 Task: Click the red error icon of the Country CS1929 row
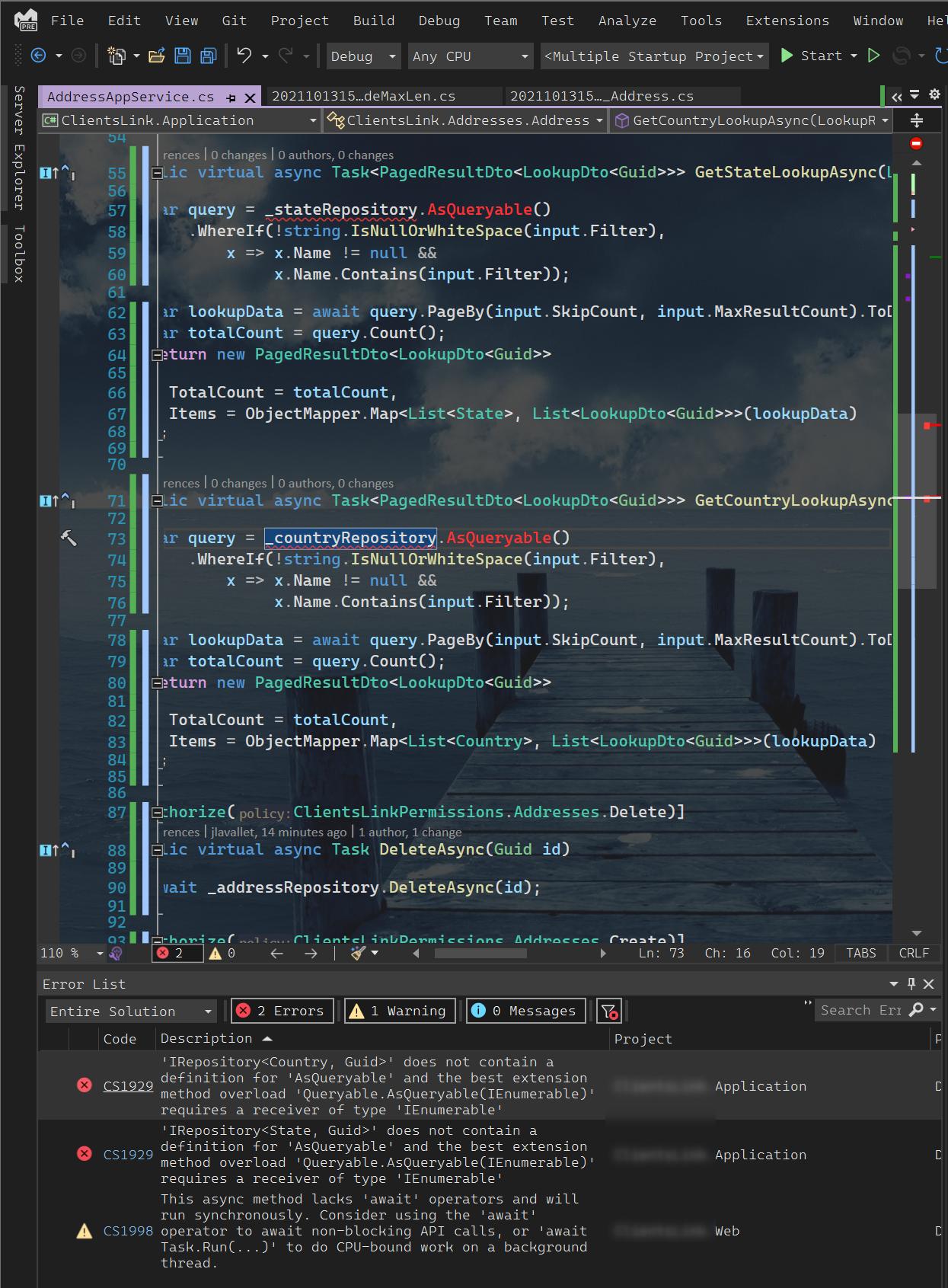click(x=85, y=1085)
